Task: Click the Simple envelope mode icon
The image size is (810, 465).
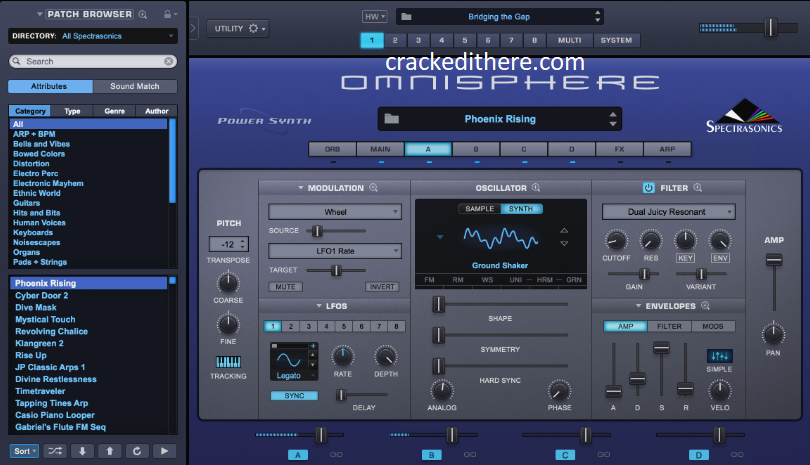Action: pyautogui.click(x=720, y=356)
